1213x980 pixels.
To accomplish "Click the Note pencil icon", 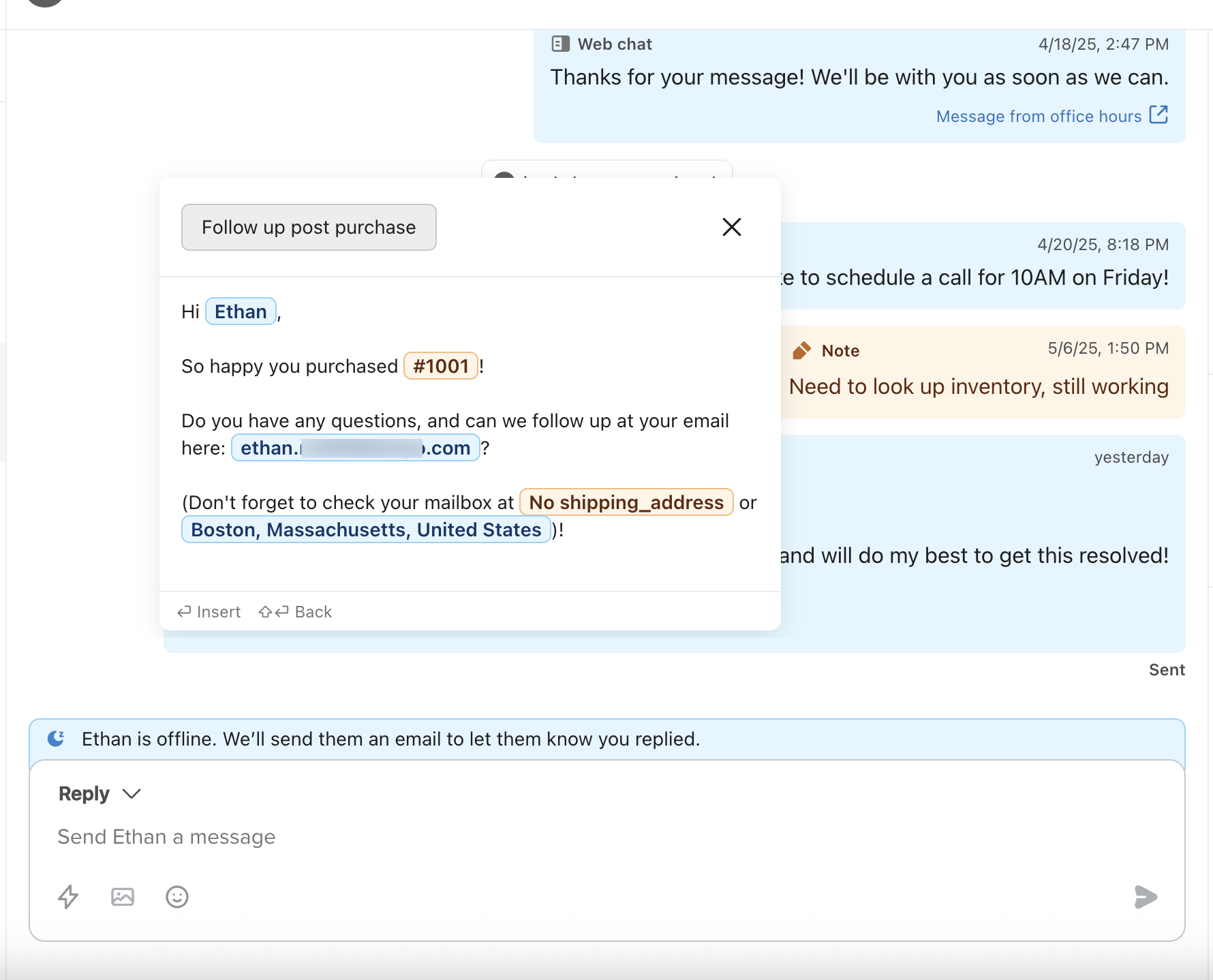I will pyautogui.click(x=801, y=350).
